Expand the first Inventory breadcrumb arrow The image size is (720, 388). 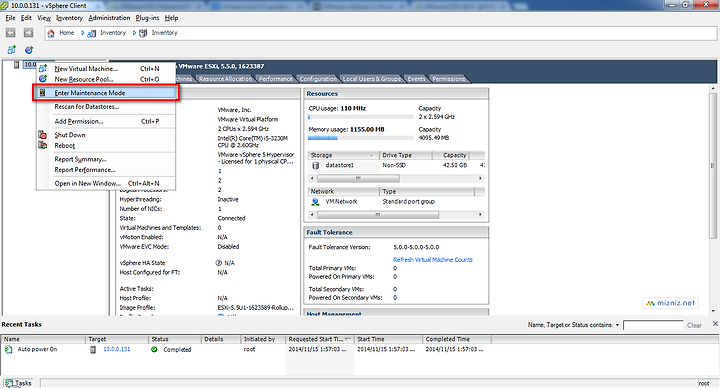(83, 33)
